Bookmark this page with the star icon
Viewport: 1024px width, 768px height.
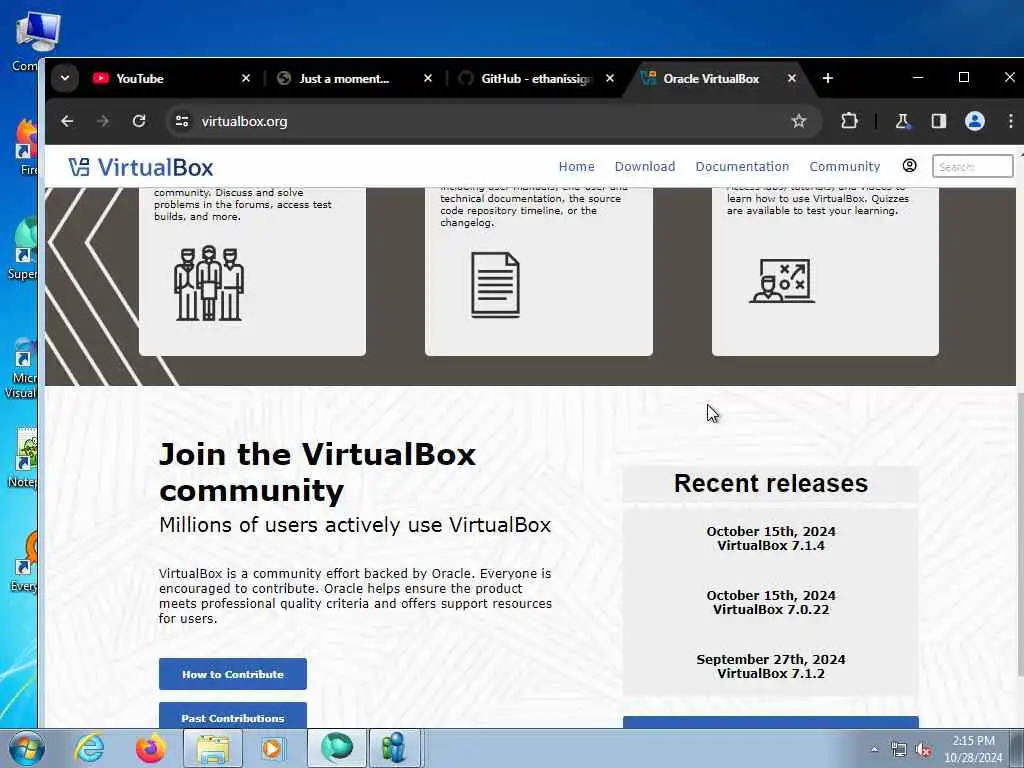[x=799, y=121]
